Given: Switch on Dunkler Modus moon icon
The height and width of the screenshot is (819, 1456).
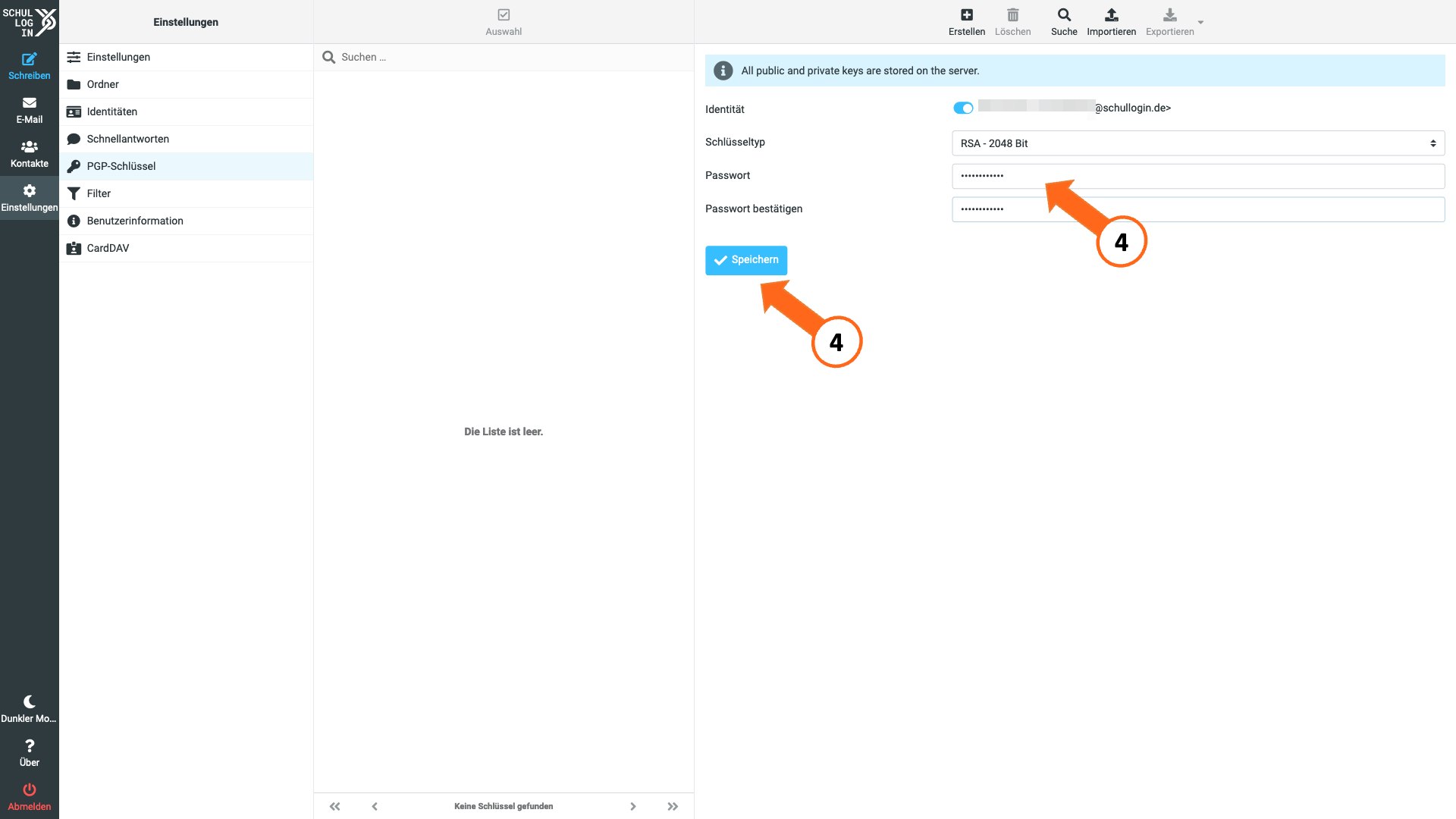Looking at the screenshot, I should tap(30, 701).
